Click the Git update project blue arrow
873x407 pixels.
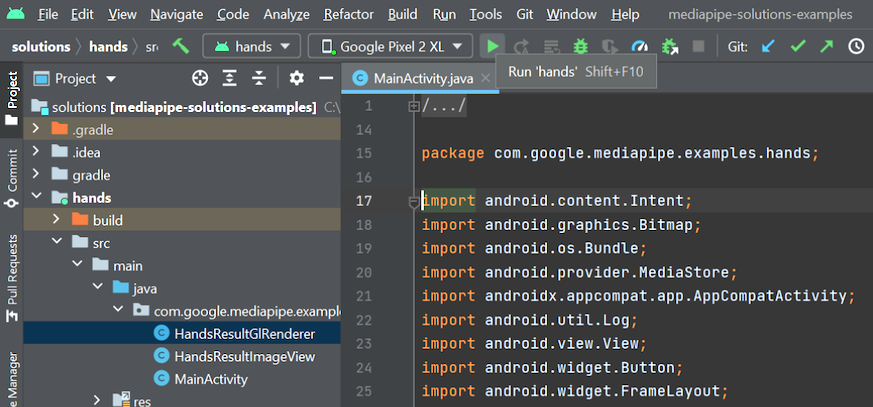[x=768, y=46]
